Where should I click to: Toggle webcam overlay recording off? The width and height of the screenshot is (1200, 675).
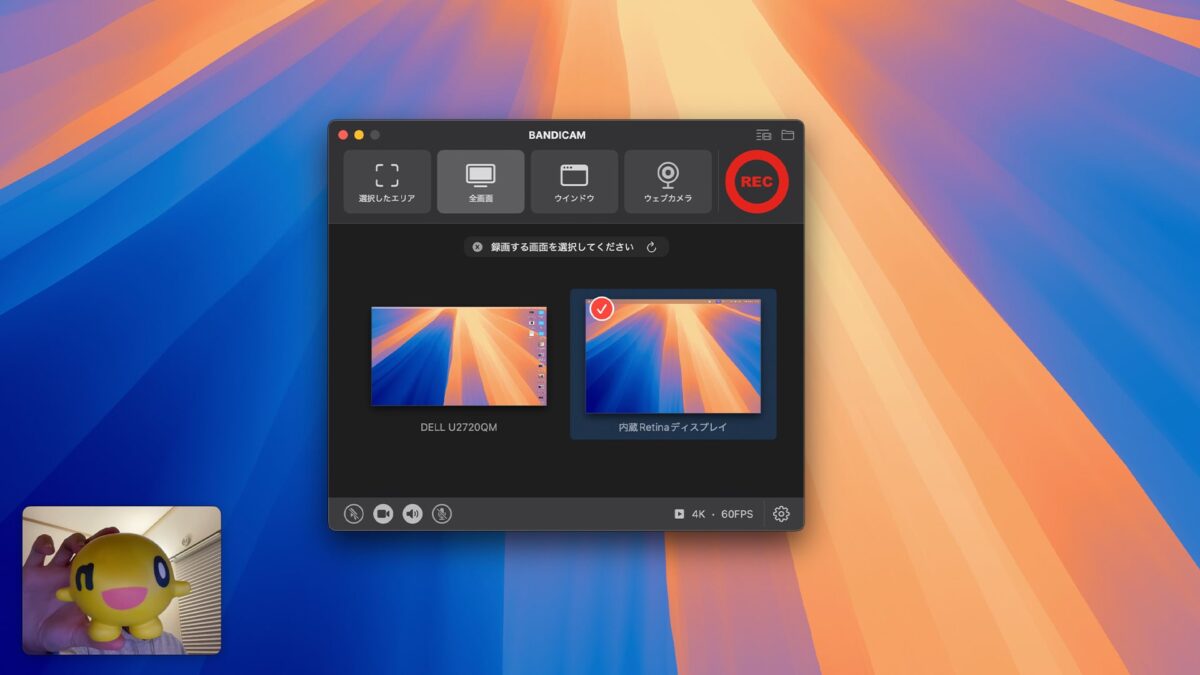coord(382,514)
